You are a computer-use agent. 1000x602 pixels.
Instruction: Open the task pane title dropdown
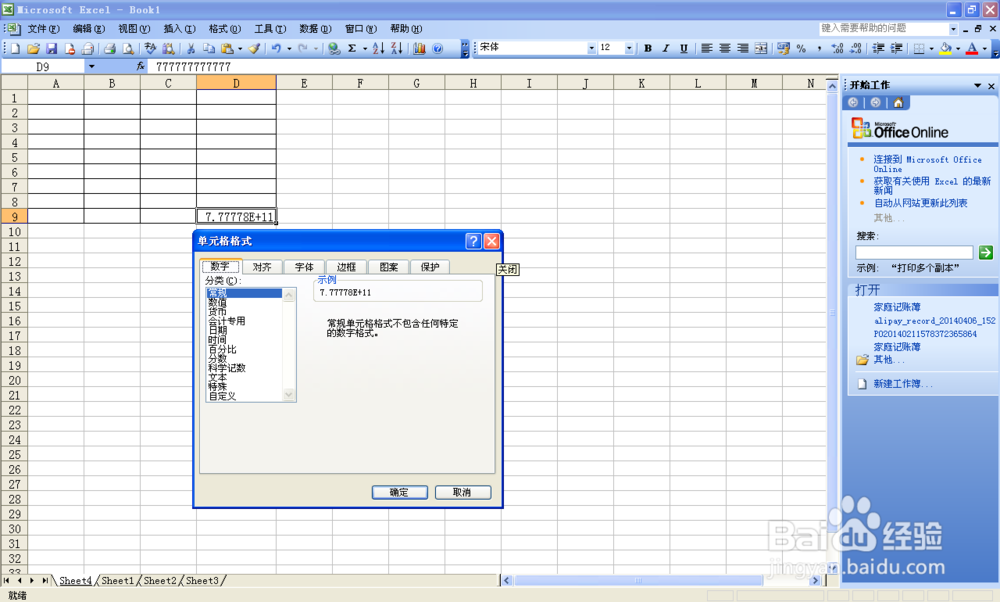(x=977, y=85)
